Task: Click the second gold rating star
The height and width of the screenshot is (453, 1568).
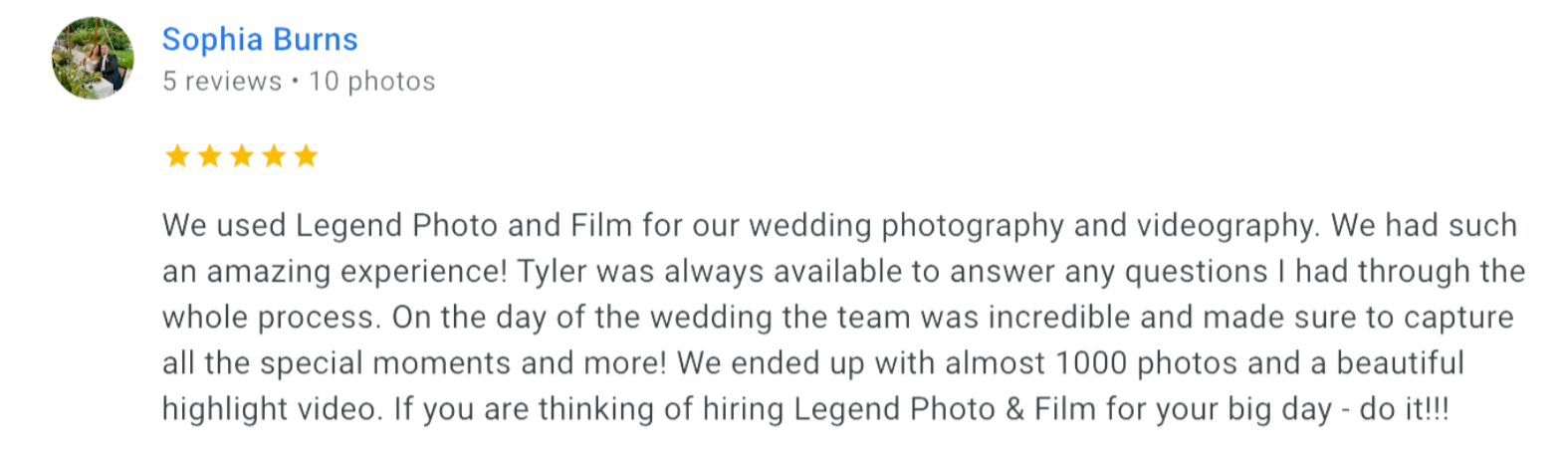Action: tap(210, 156)
